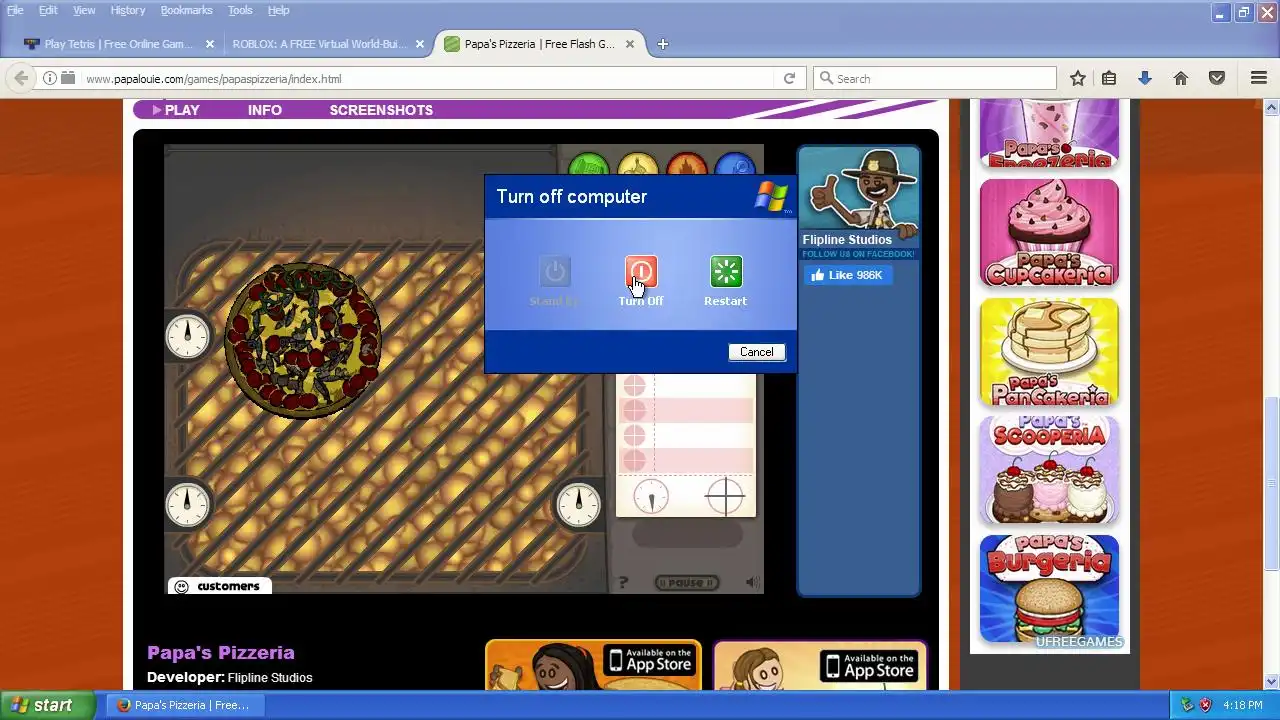Click the greyed-out Stand By icon

(555, 272)
